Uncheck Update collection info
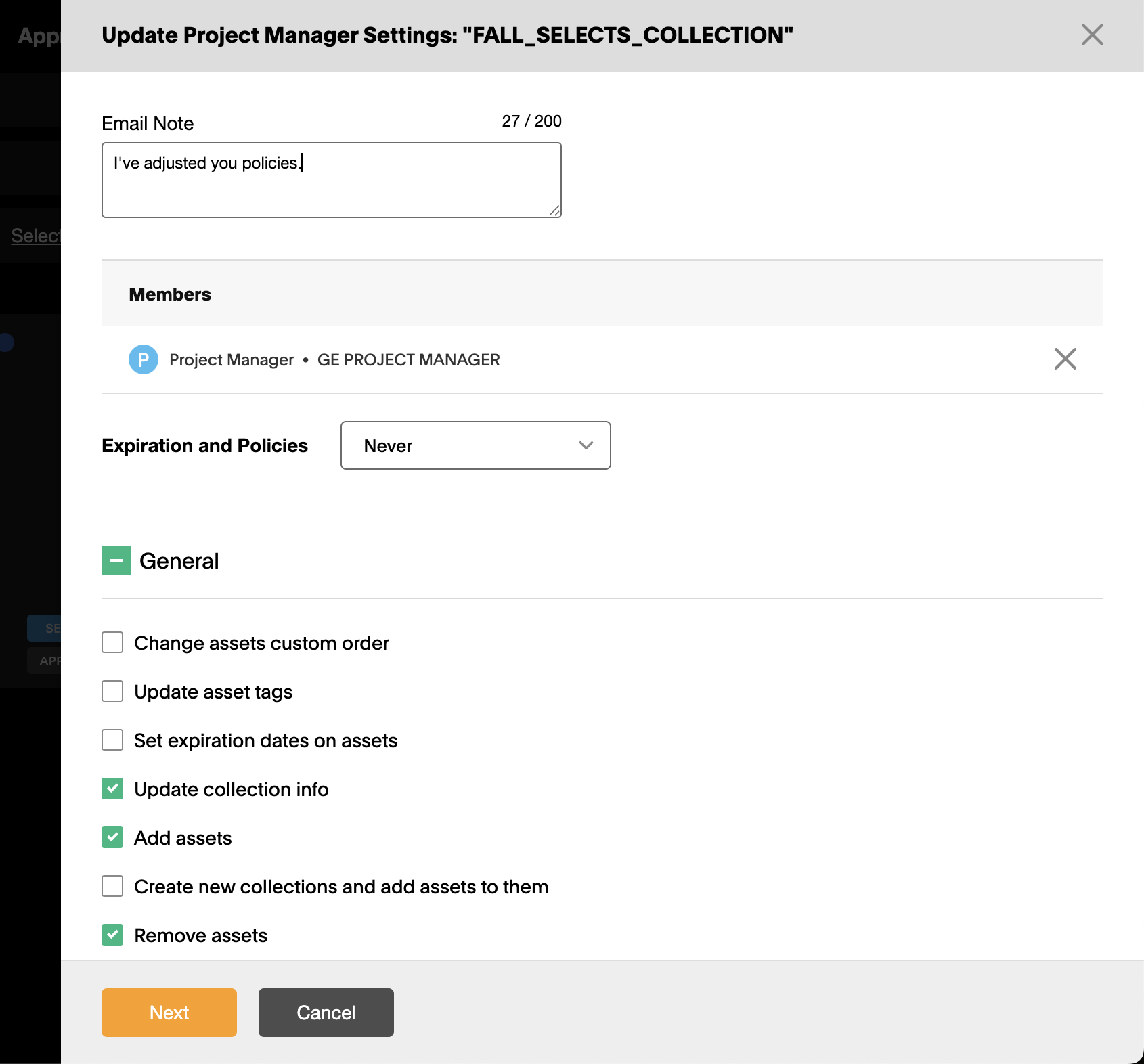 (112, 789)
